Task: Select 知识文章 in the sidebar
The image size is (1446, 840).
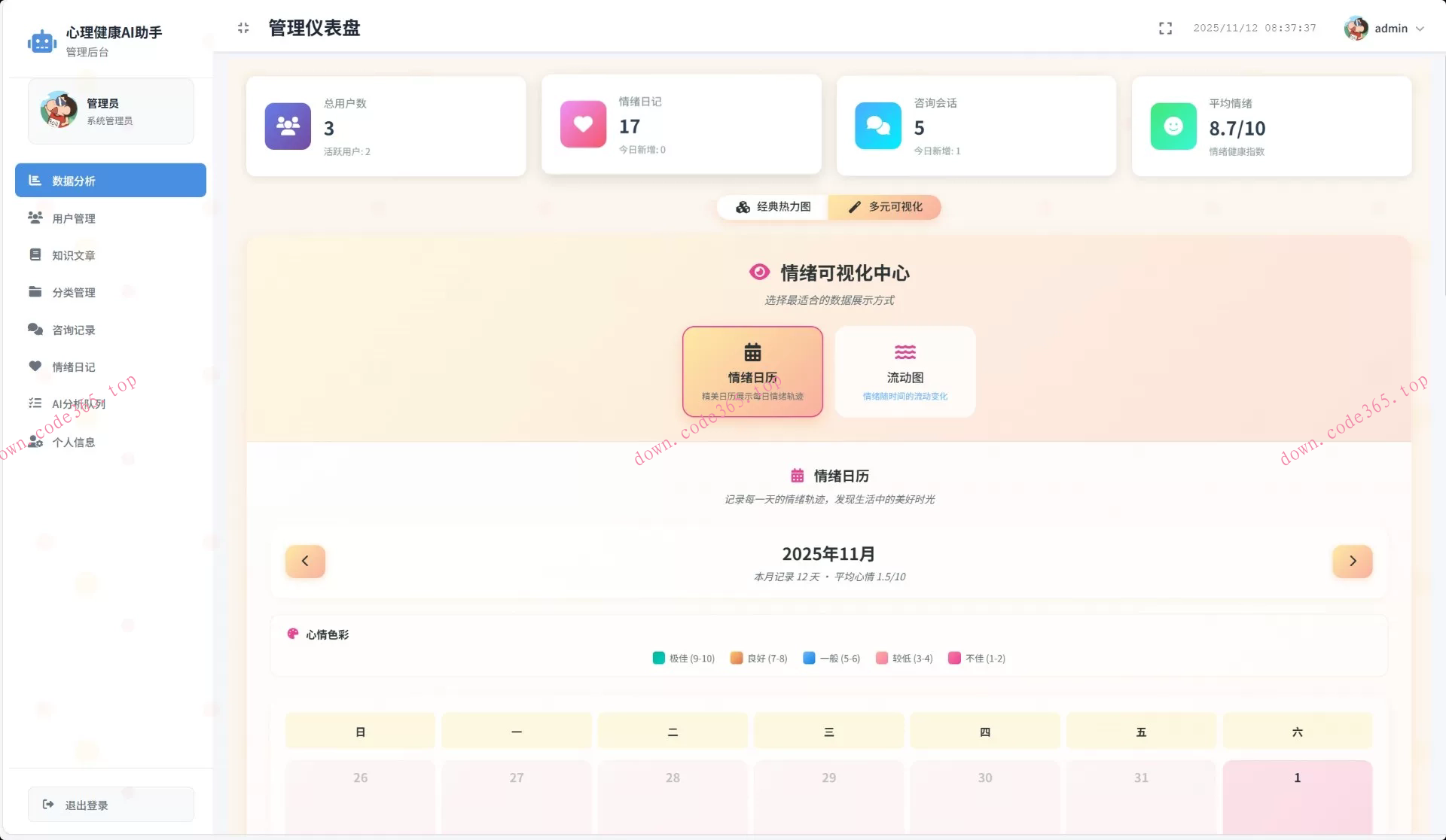Action: (x=73, y=255)
